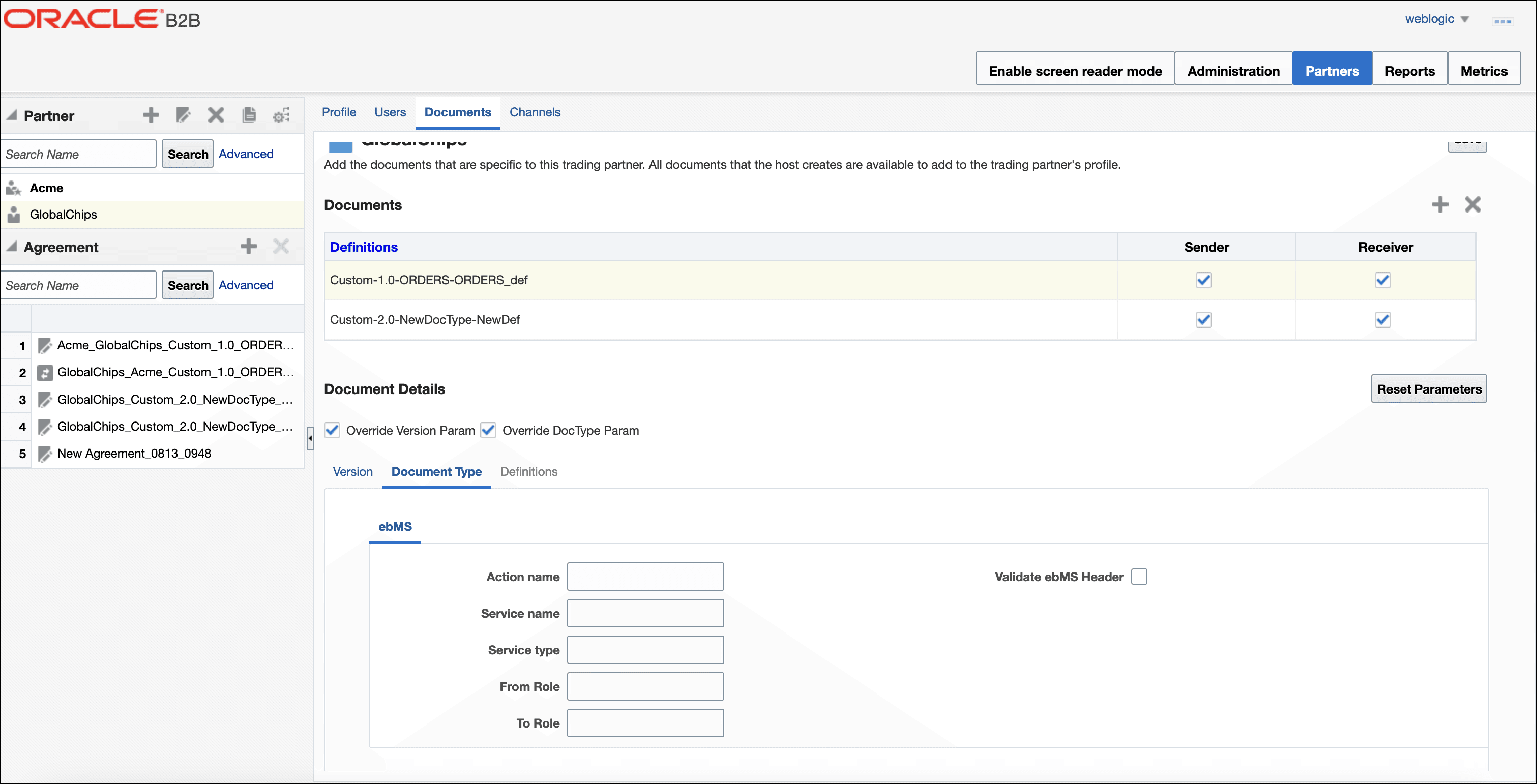Switch to the Version sub-tab
Viewport: 1537px width, 784px height.
click(x=352, y=471)
